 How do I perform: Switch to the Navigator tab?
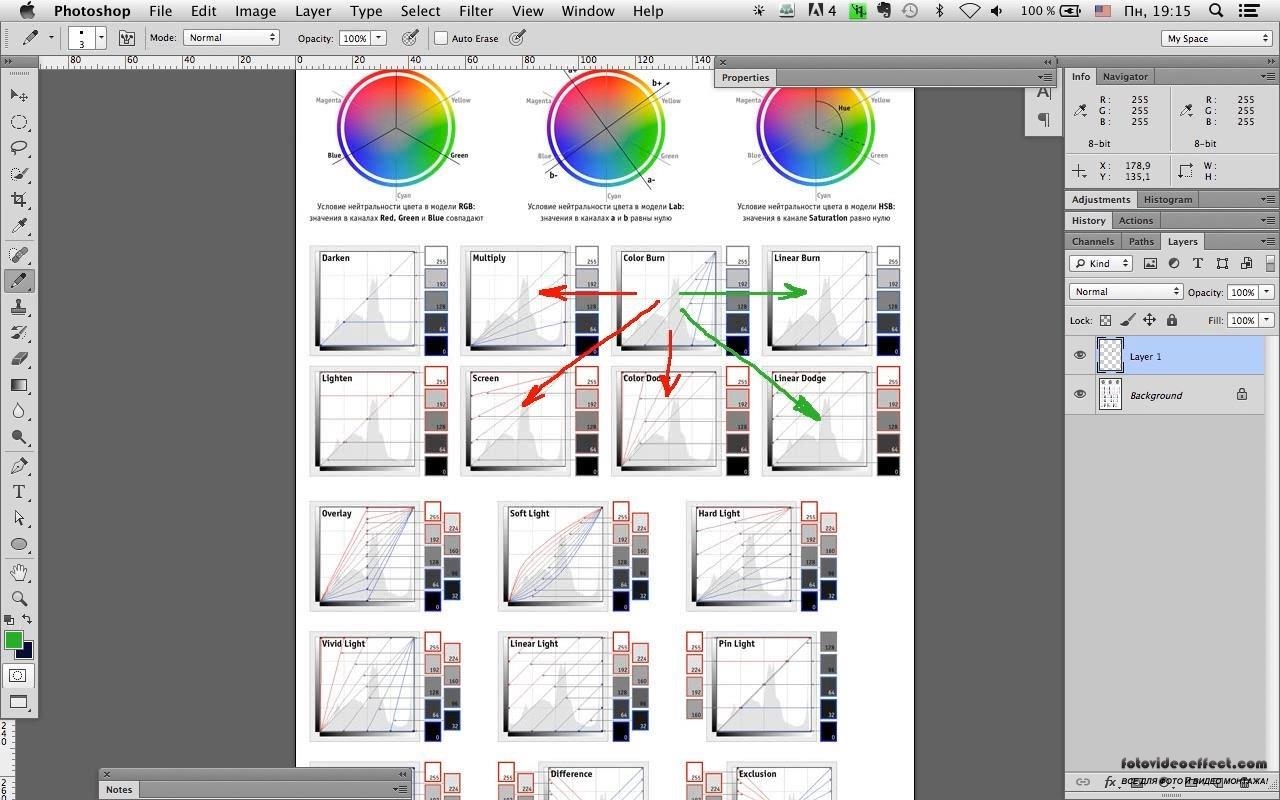tap(1125, 76)
